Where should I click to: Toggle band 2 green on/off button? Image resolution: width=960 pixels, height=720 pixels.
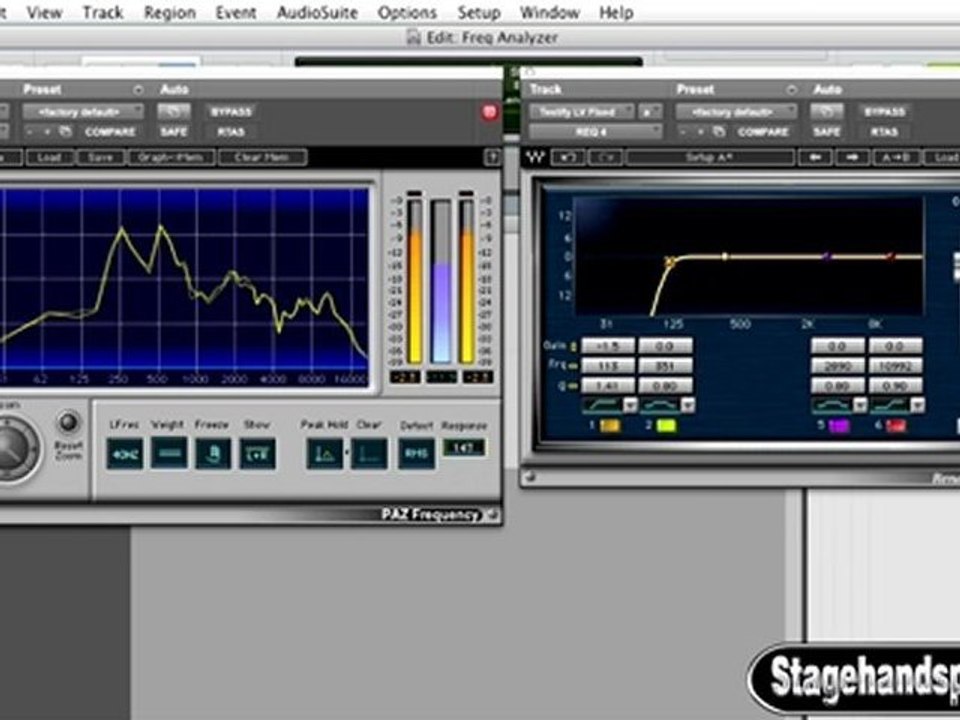(666, 426)
